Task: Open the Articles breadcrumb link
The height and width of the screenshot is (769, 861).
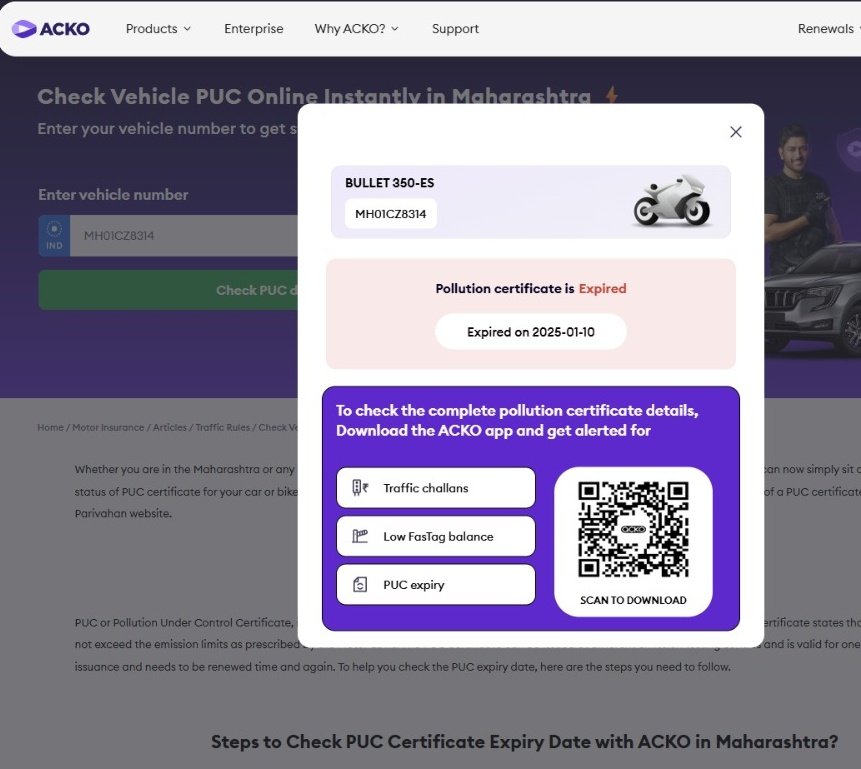Action: click(170, 427)
